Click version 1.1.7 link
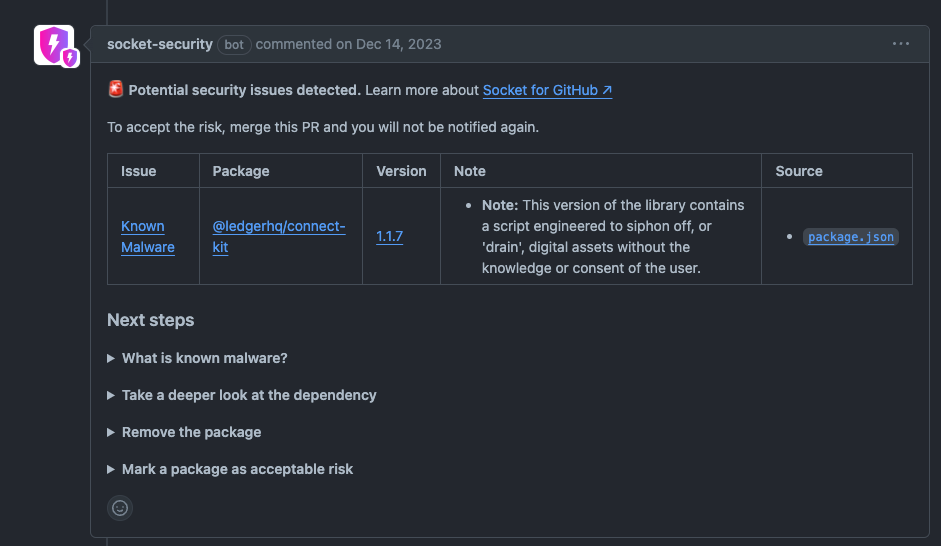This screenshot has width=941, height=546. pyautogui.click(x=390, y=237)
